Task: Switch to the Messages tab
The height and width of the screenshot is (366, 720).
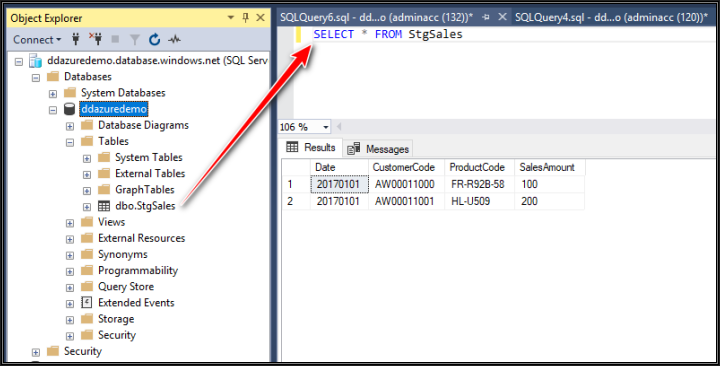Action: [x=378, y=149]
